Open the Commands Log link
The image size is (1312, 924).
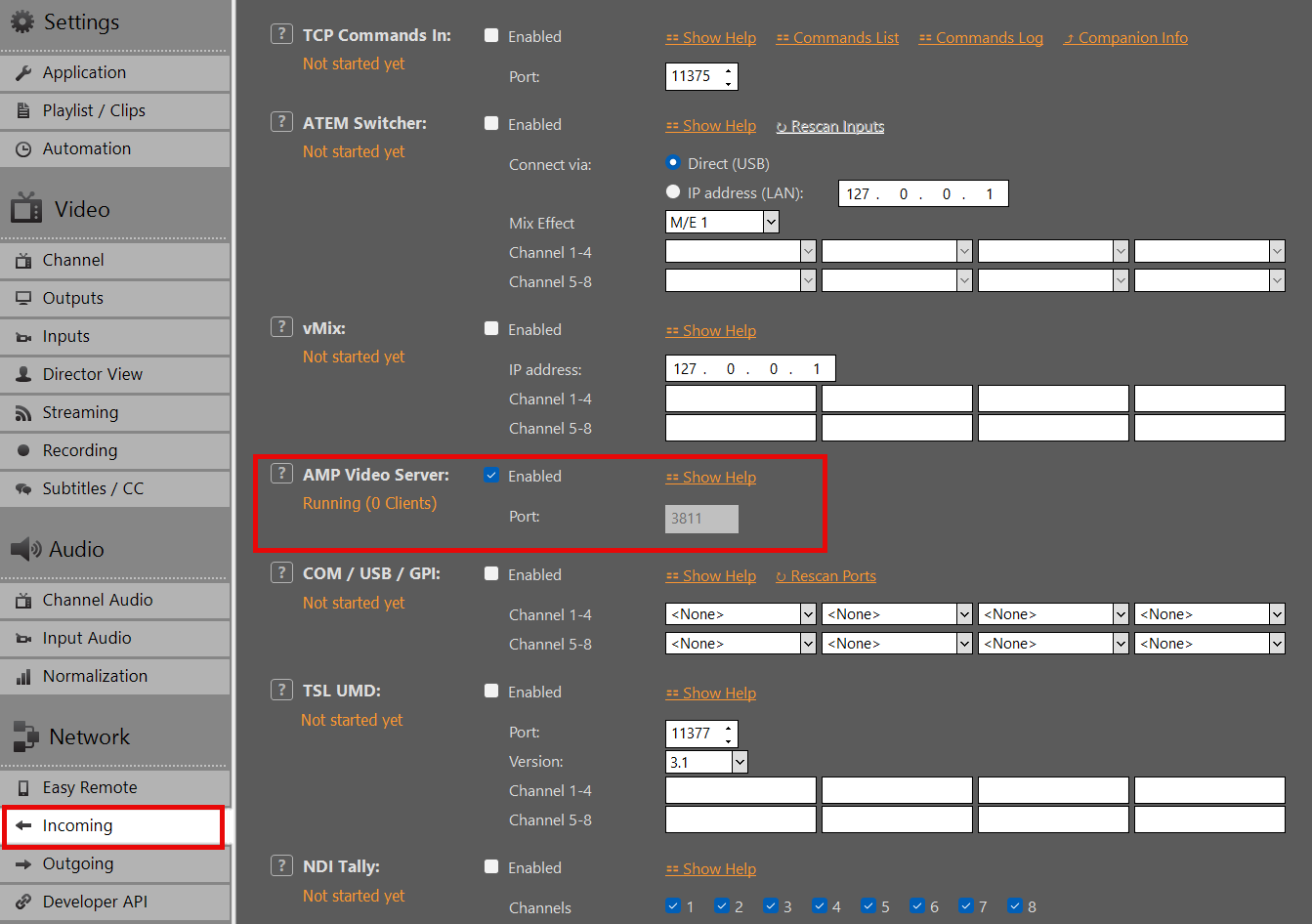981,37
